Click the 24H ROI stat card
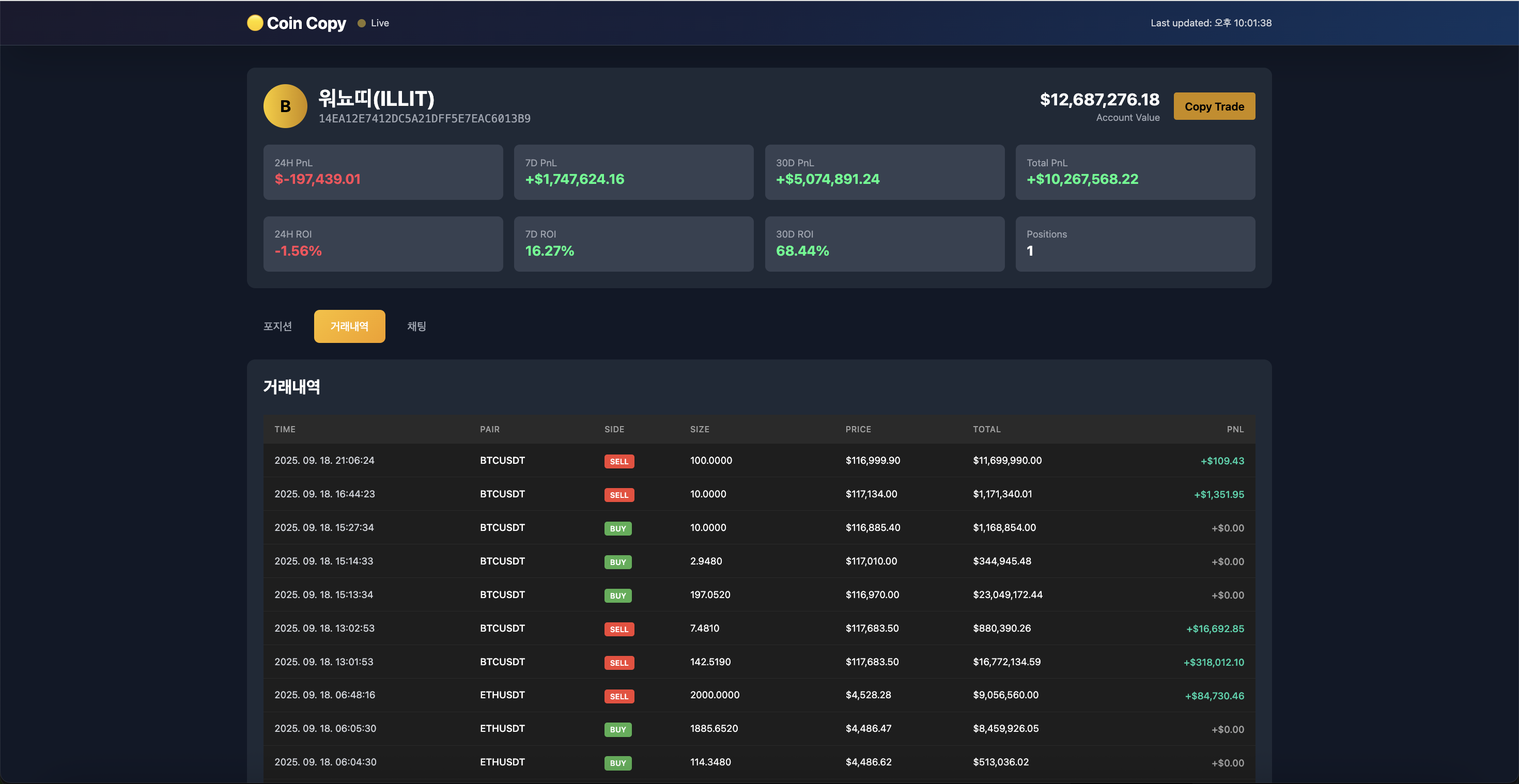This screenshot has height=784, width=1519. pyautogui.click(x=383, y=243)
